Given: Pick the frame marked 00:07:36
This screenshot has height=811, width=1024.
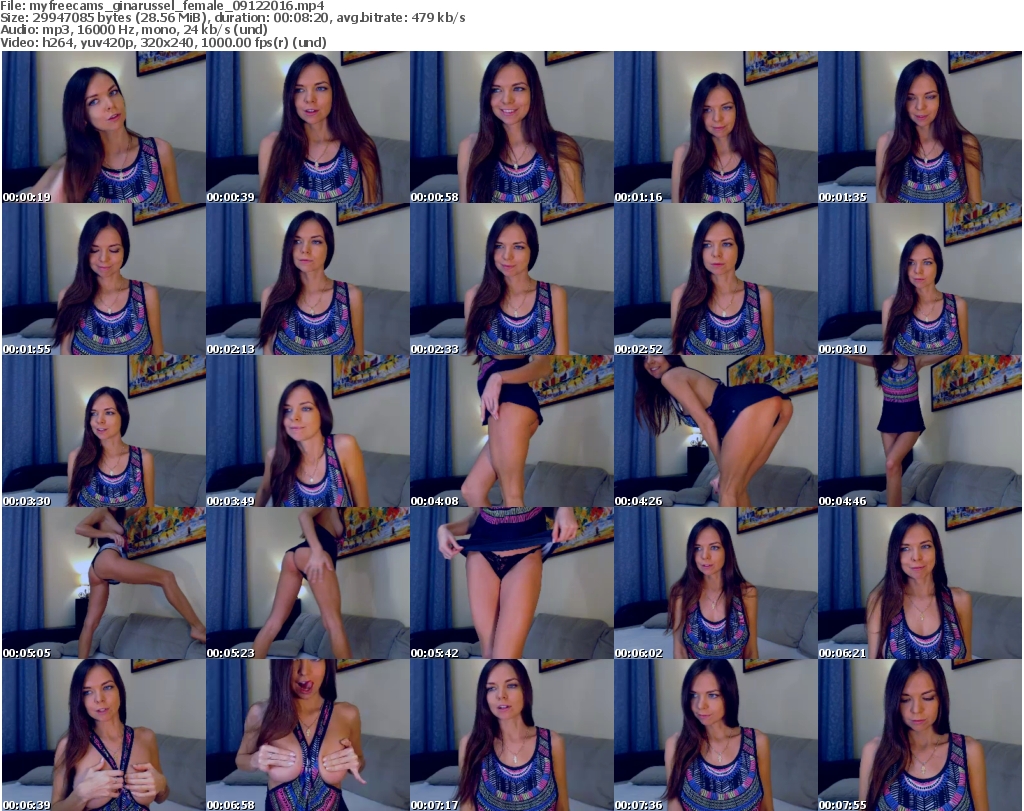Looking at the screenshot, I should [716, 735].
